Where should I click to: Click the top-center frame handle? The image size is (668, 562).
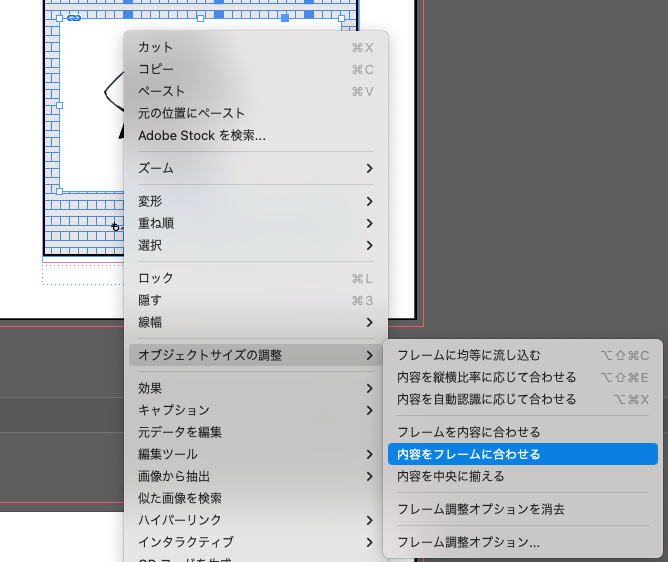(200, 18)
